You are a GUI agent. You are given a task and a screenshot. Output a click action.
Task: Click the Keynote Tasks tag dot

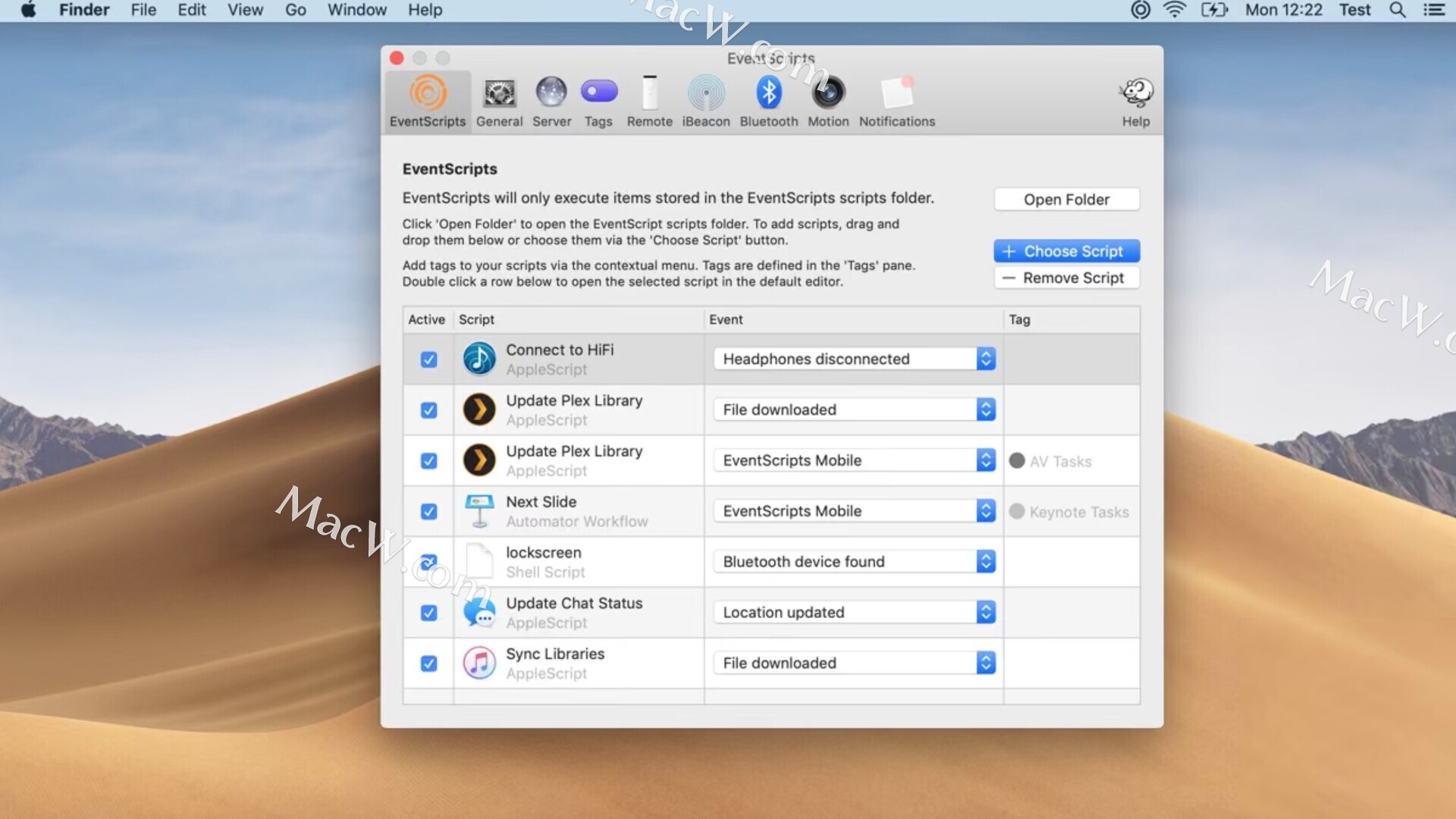coord(1017,511)
